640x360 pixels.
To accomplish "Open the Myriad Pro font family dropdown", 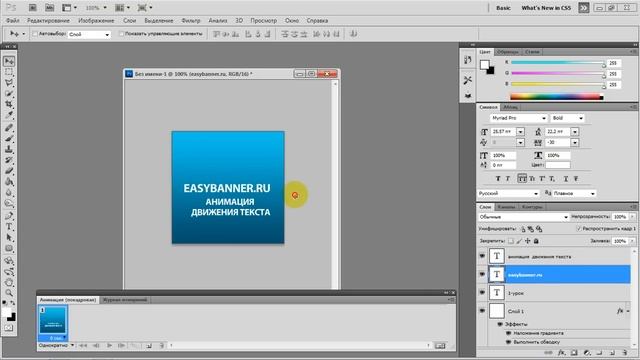I will [518, 118].
